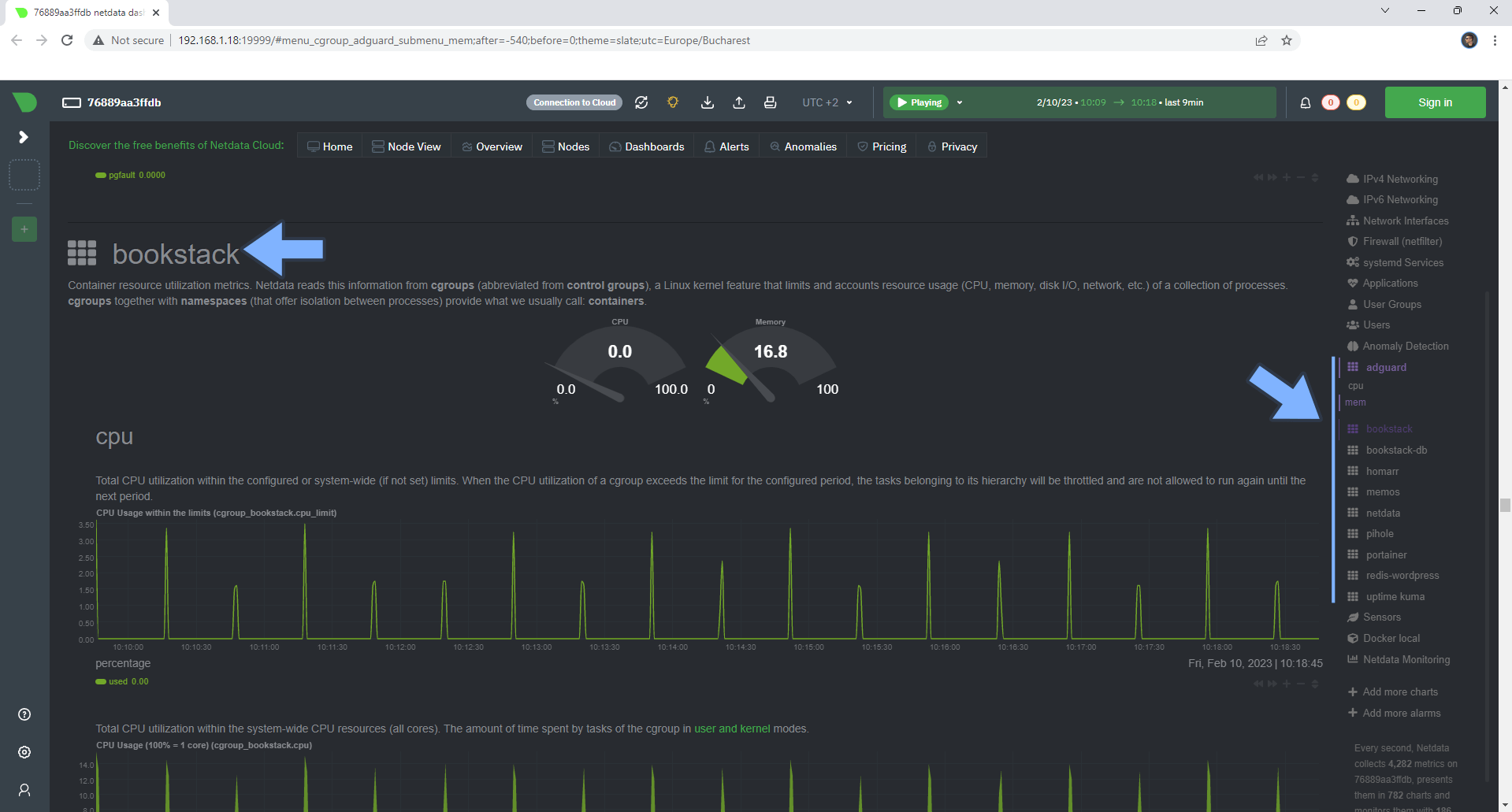Go to Users section
Screen dimensions: 1512x812
(1369, 324)
